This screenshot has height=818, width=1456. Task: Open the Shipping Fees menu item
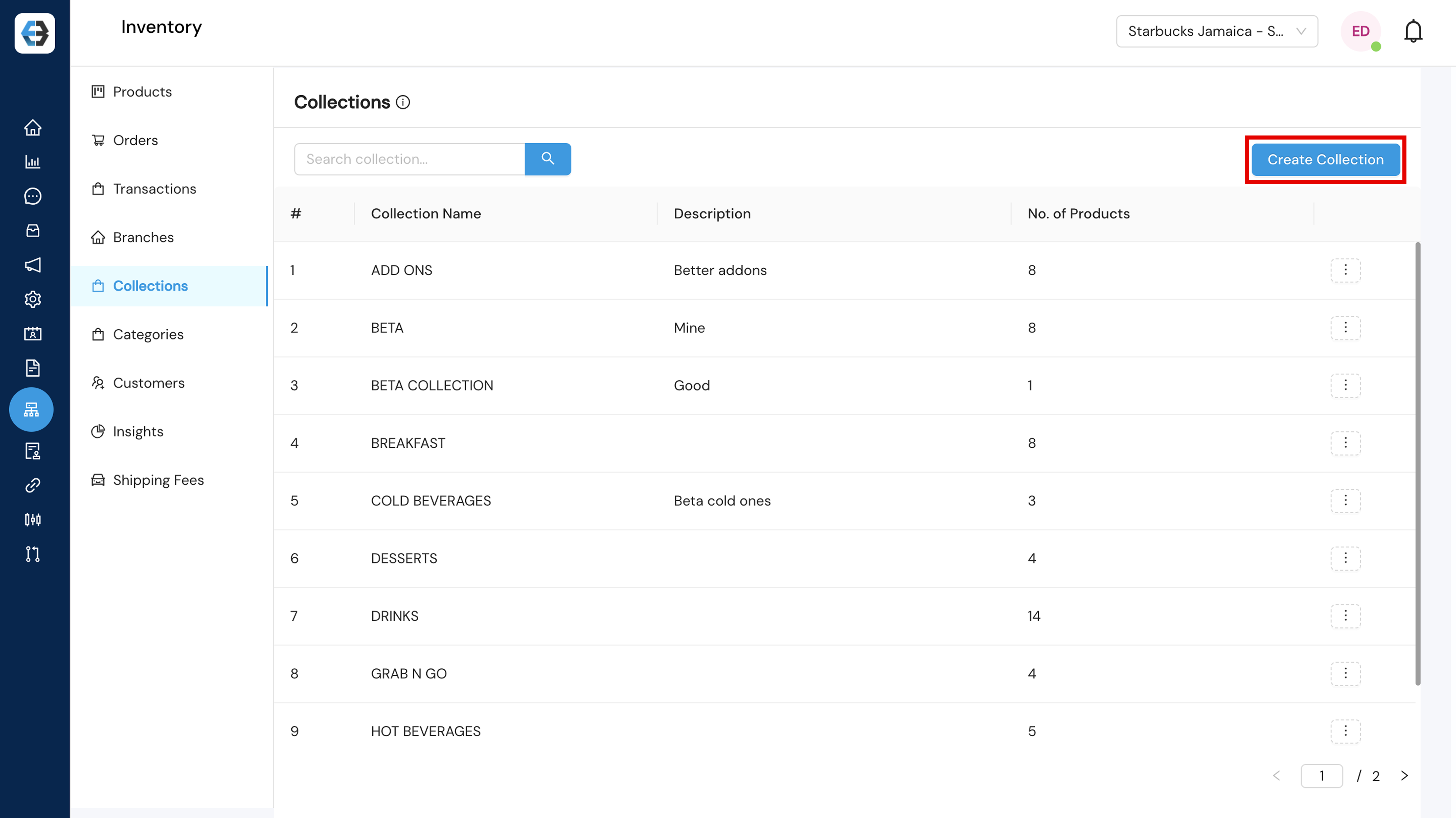158,480
